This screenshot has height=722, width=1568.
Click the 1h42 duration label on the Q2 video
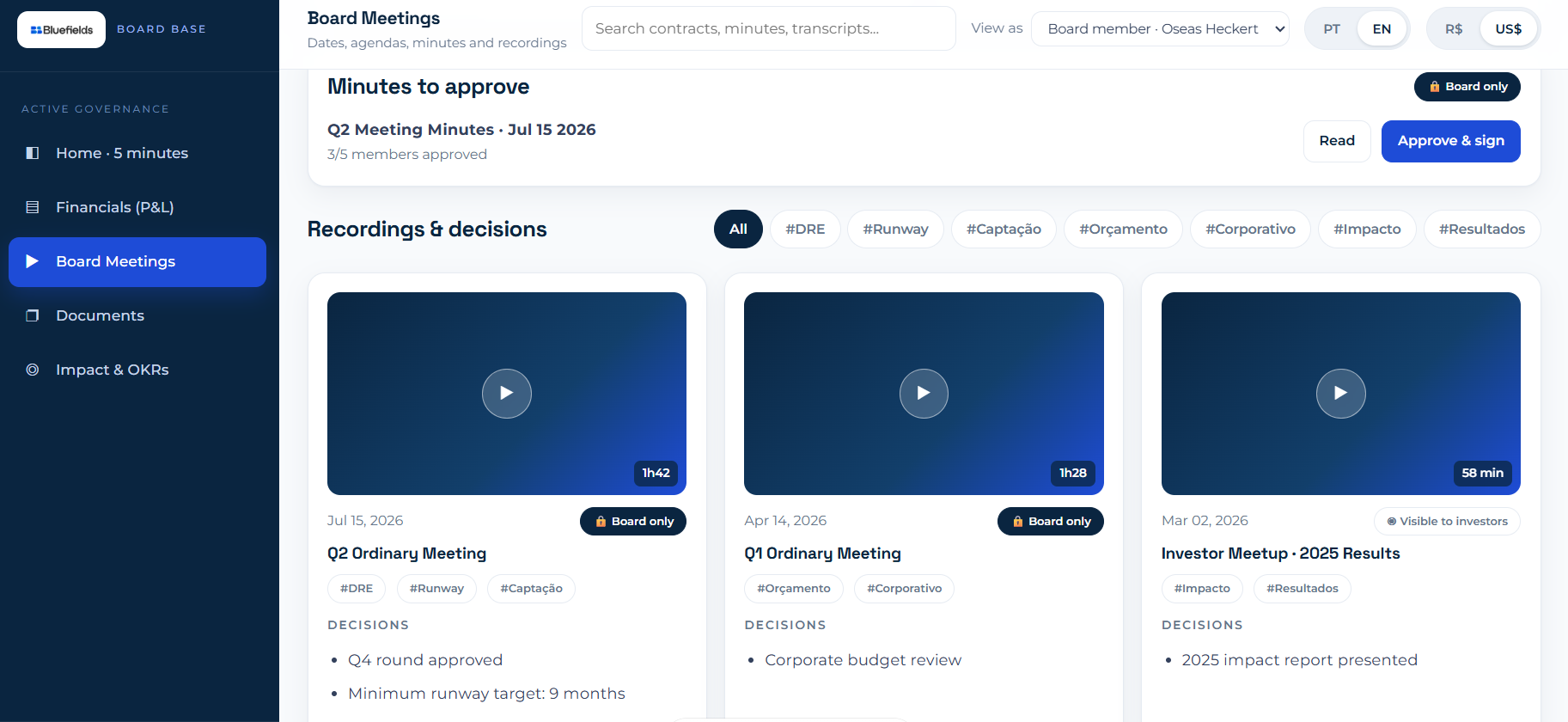point(656,474)
